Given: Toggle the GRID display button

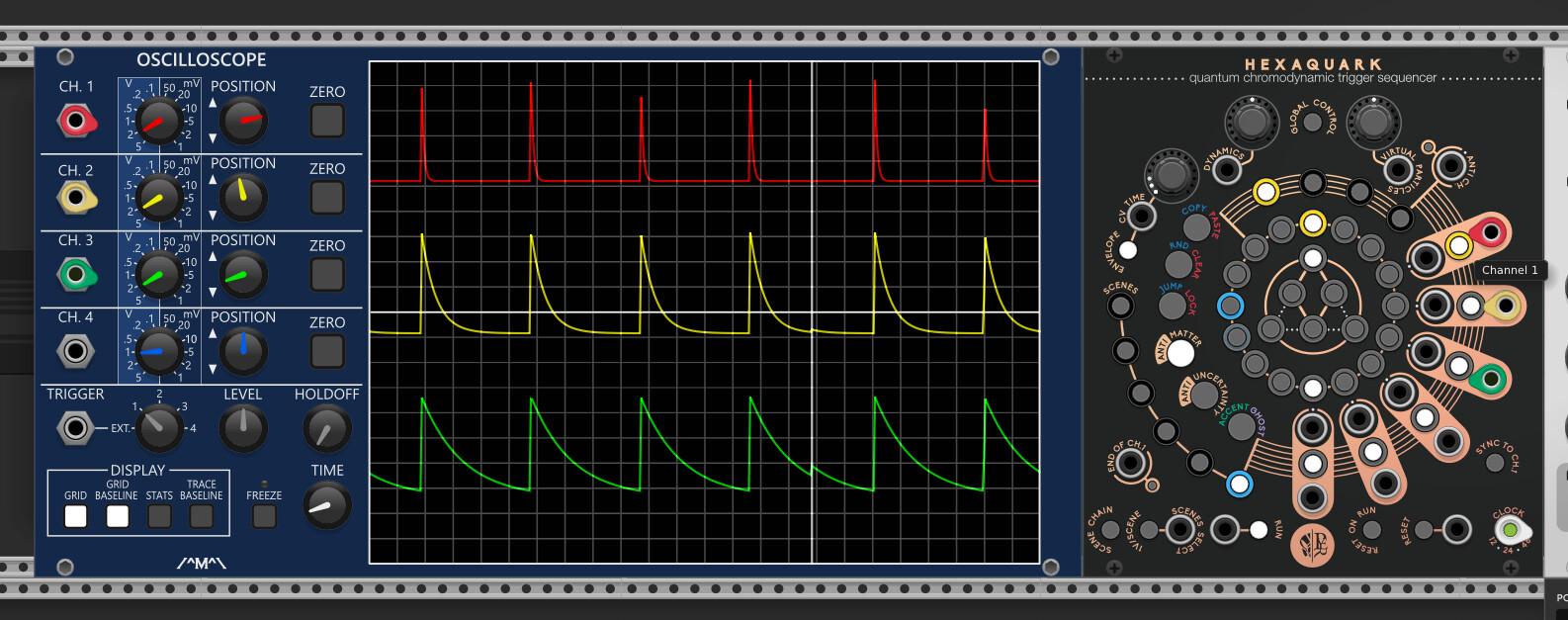Looking at the screenshot, I should pos(75,516).
